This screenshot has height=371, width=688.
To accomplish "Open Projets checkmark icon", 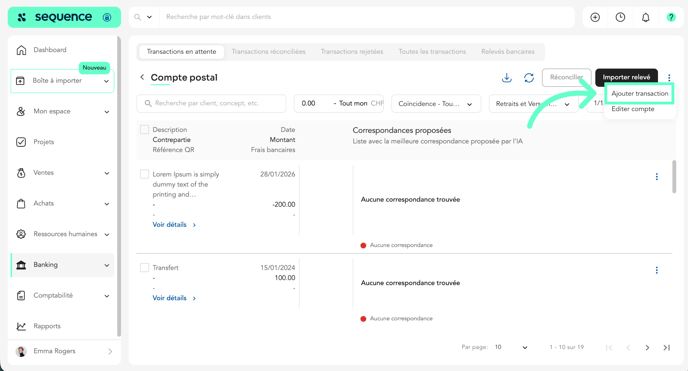I will pyautogui.click(x=21, y=142).
